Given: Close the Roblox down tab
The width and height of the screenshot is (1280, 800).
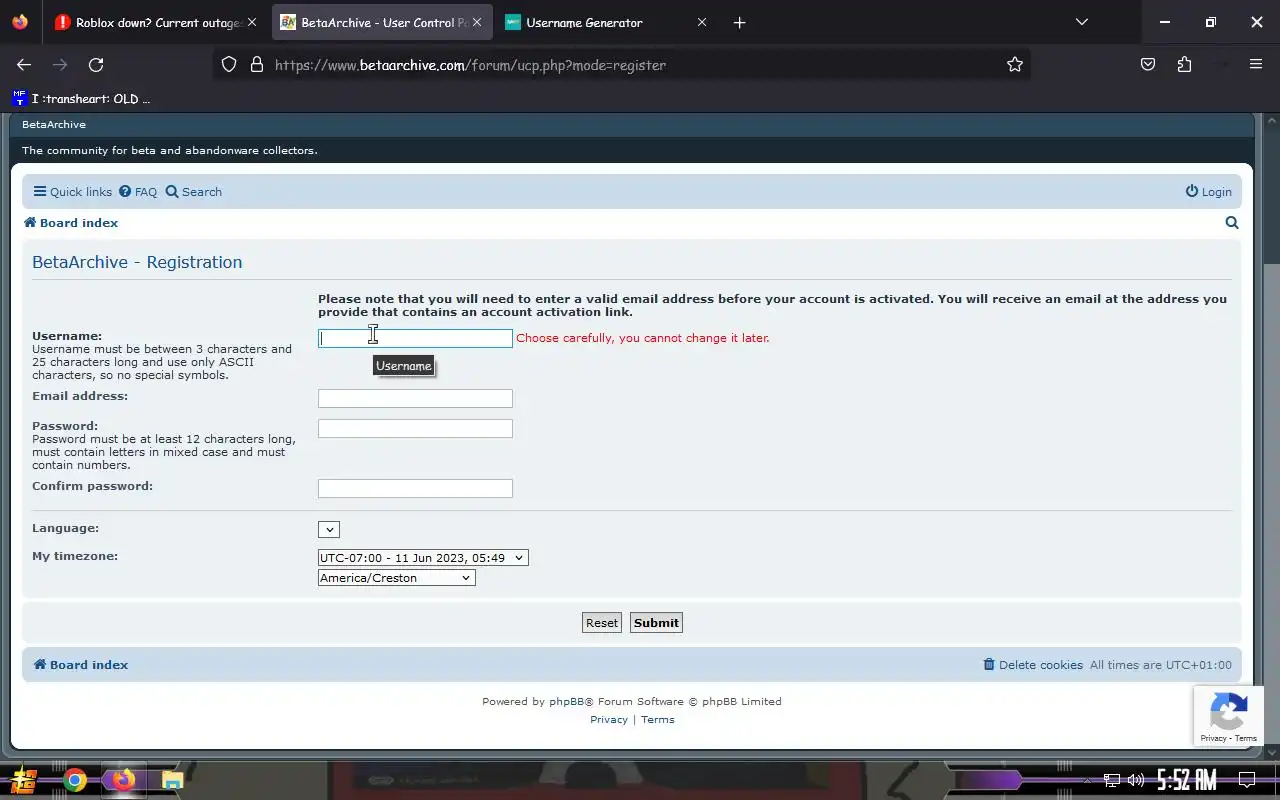Looking at the screenshot, I should click(x=252, y=22).
